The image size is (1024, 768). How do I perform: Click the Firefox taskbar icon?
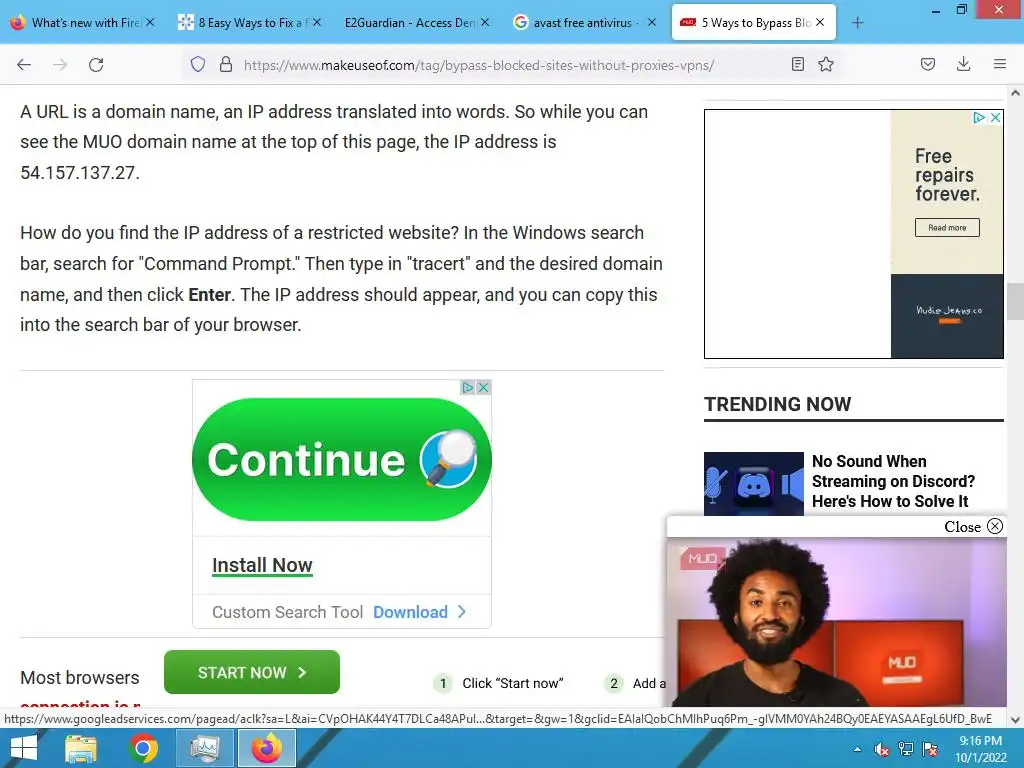(267, 748)
